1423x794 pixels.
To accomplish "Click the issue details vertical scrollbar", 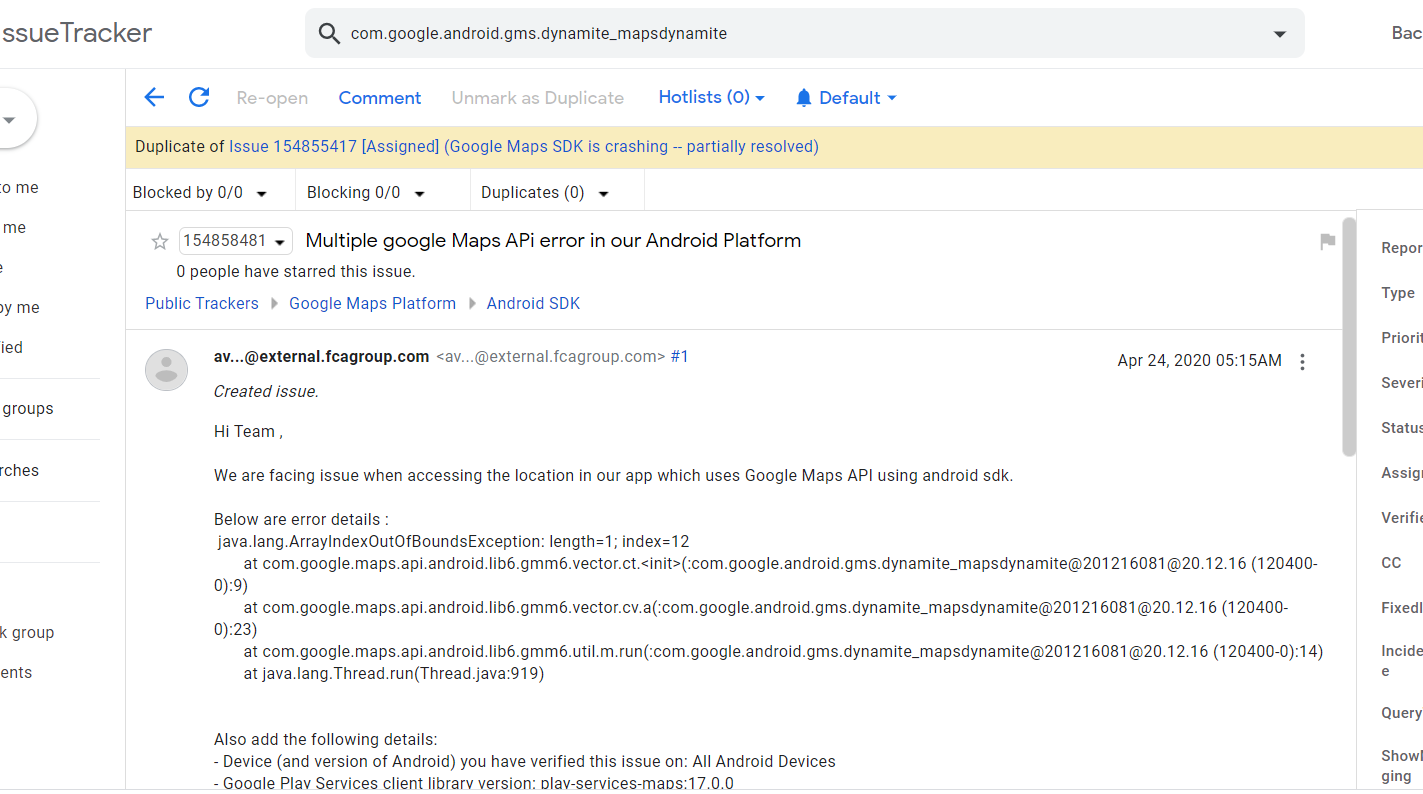I will (x=1349, y=336).
